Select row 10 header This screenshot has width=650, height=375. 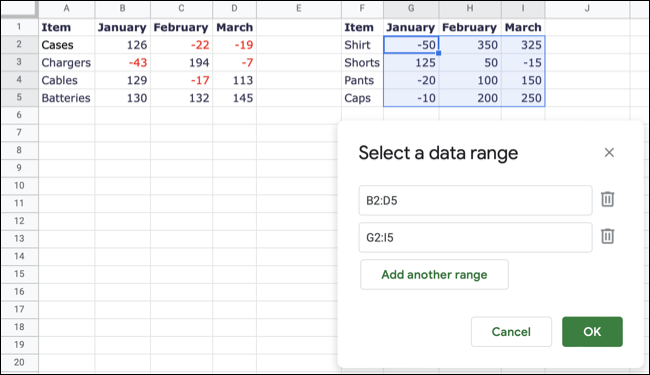click(19, 186)
